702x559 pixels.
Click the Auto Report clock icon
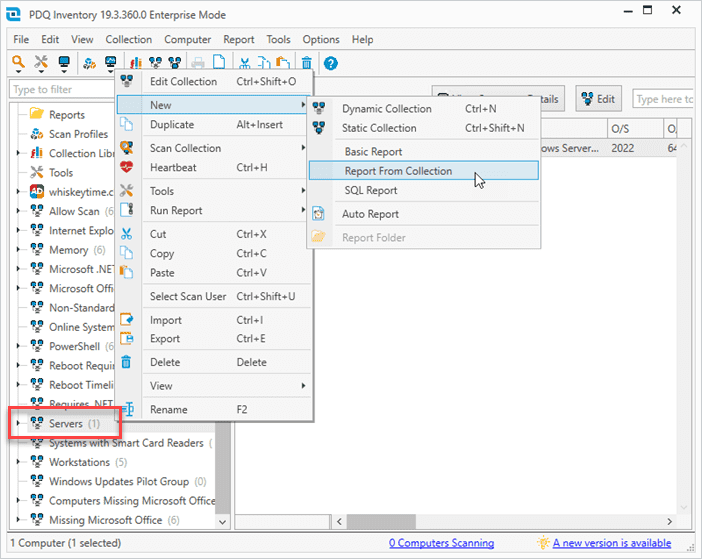point(318,214)
